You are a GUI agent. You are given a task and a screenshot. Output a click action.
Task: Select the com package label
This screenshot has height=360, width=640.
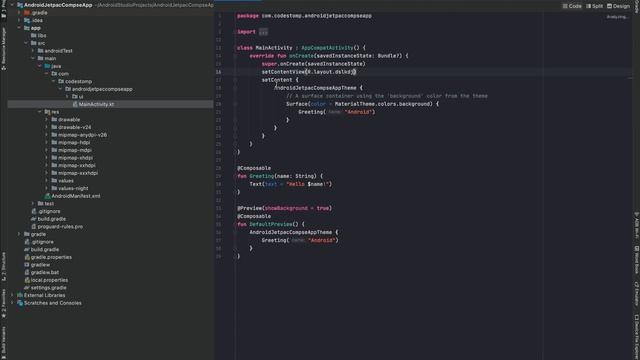pos(63,73)
